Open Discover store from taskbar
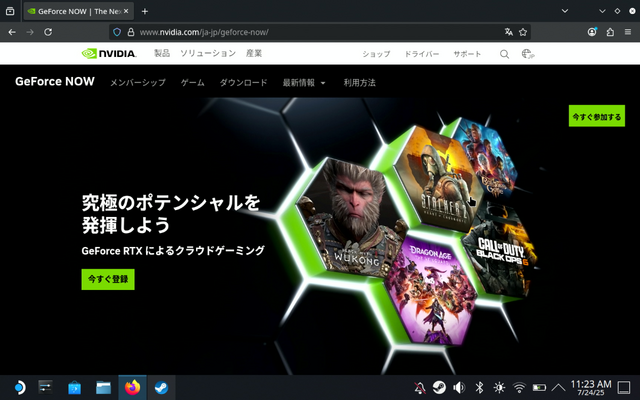640x400 pixels. (x=74, y=387)
